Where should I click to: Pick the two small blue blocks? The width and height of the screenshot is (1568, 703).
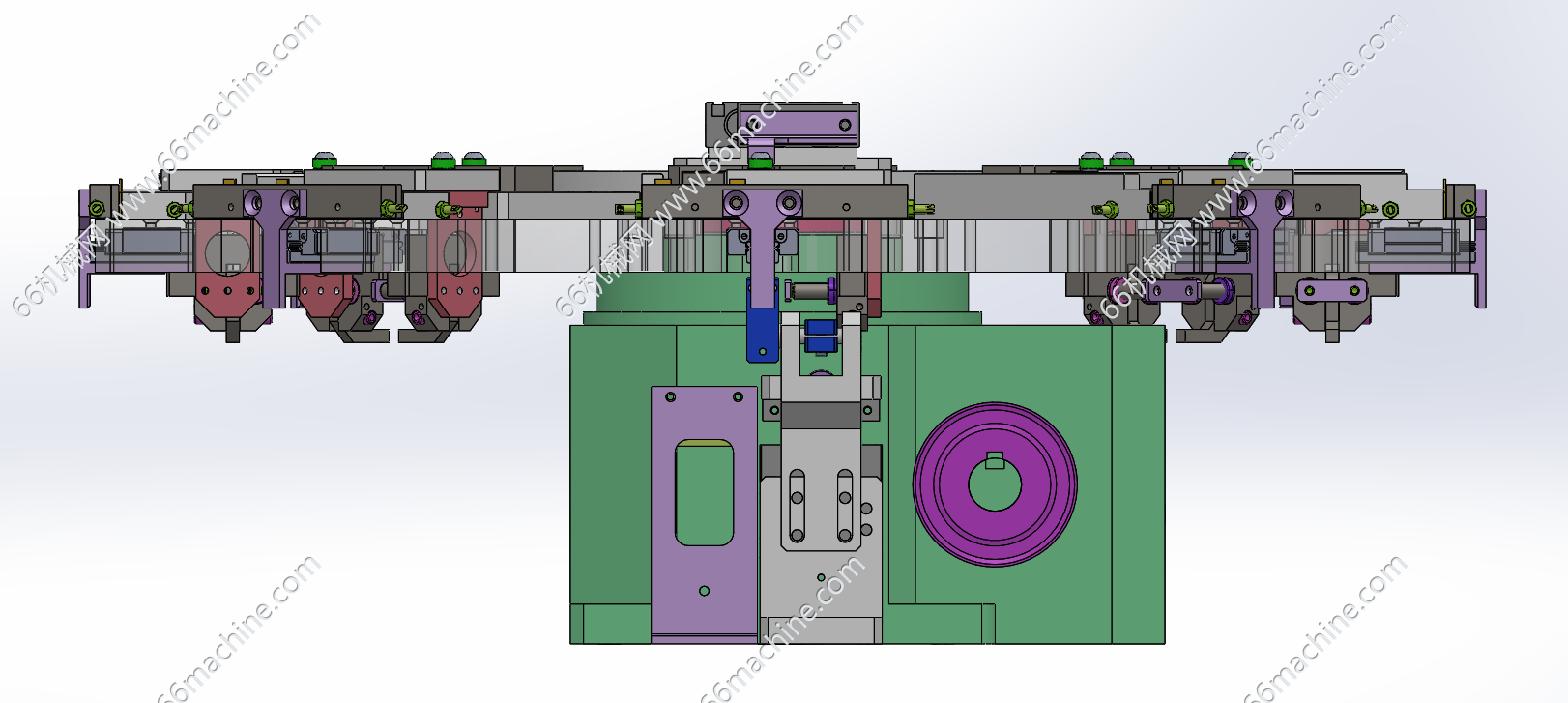820,335
